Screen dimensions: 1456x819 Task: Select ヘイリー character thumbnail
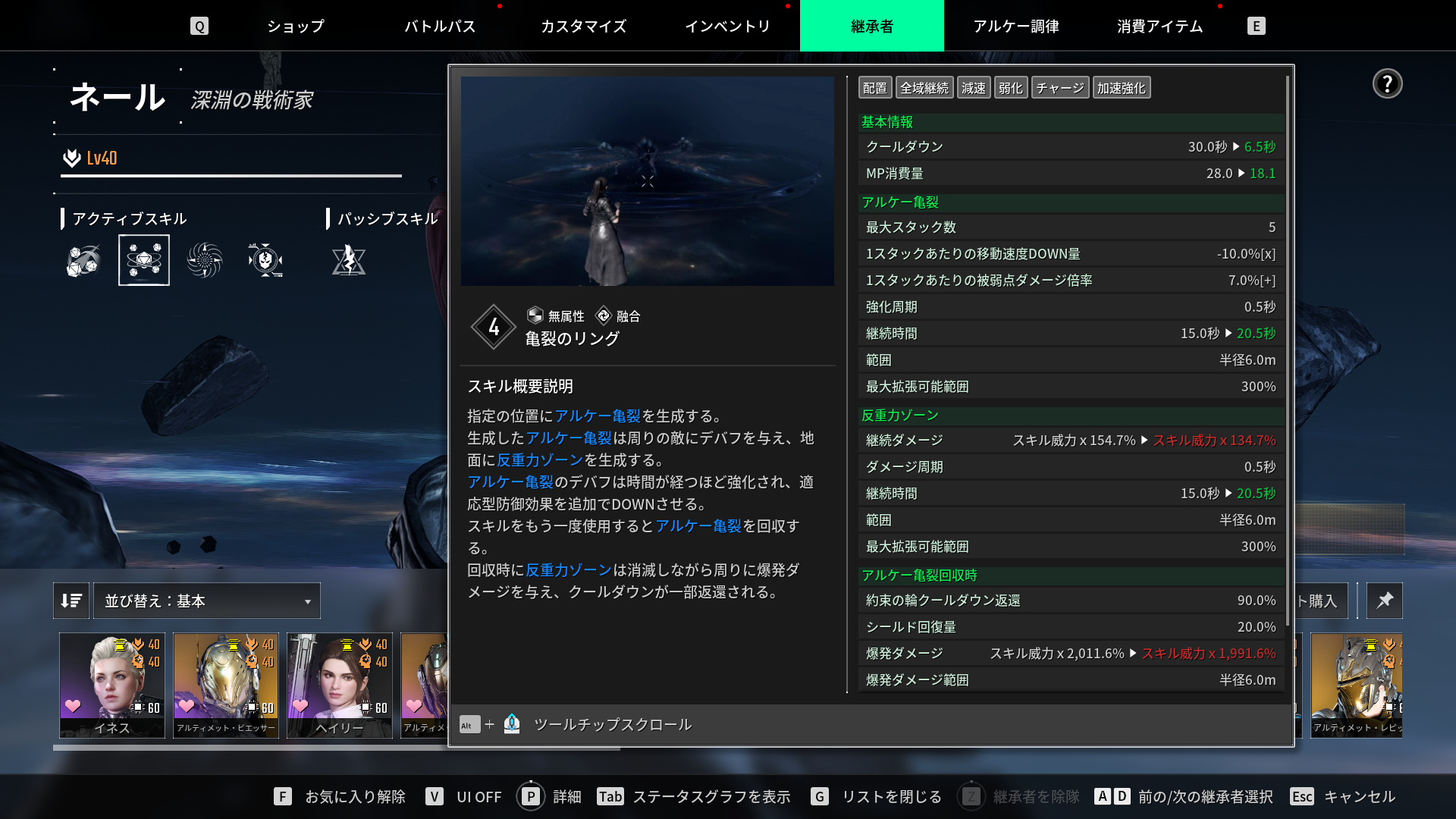340,685
